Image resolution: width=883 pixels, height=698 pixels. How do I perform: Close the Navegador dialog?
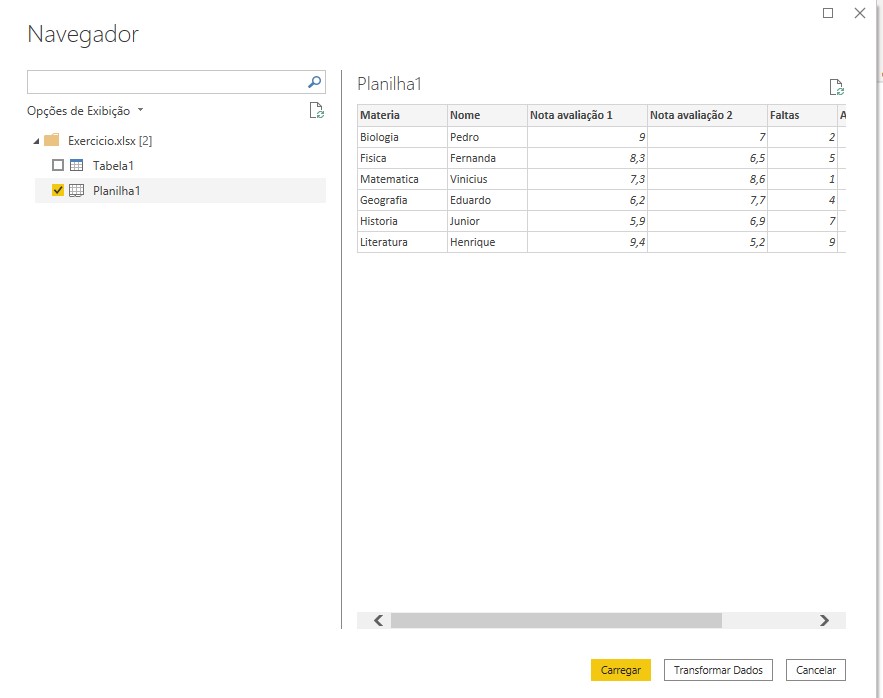click(859, 13)
